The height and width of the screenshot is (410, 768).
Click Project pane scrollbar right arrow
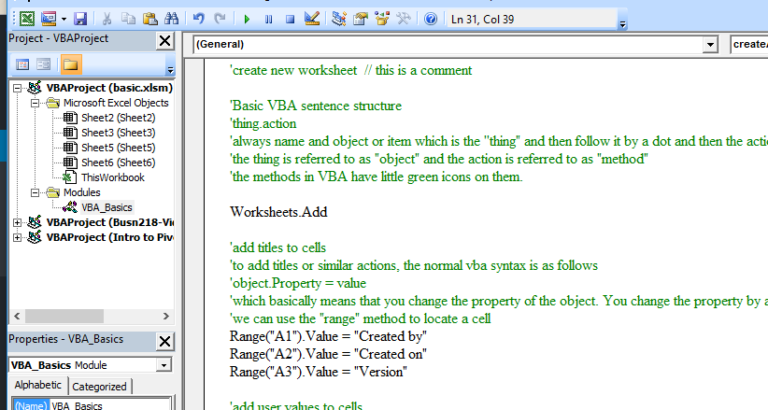click(x=166, y=316)
